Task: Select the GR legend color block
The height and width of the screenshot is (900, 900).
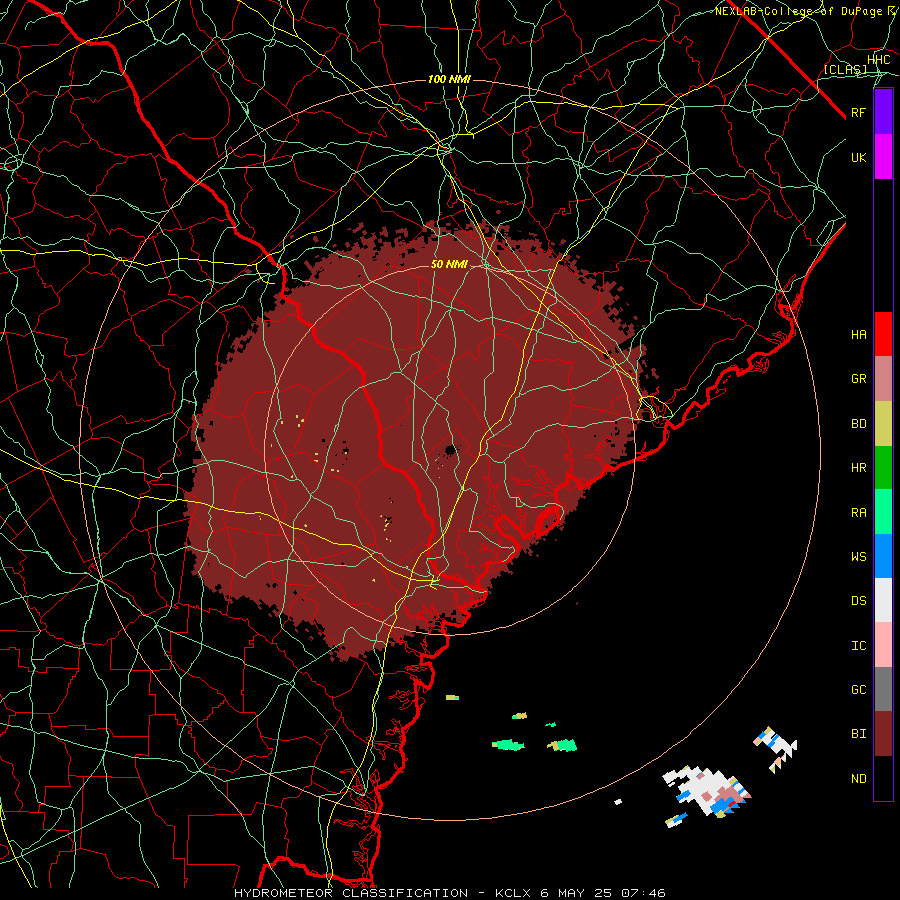Action: 883,379
